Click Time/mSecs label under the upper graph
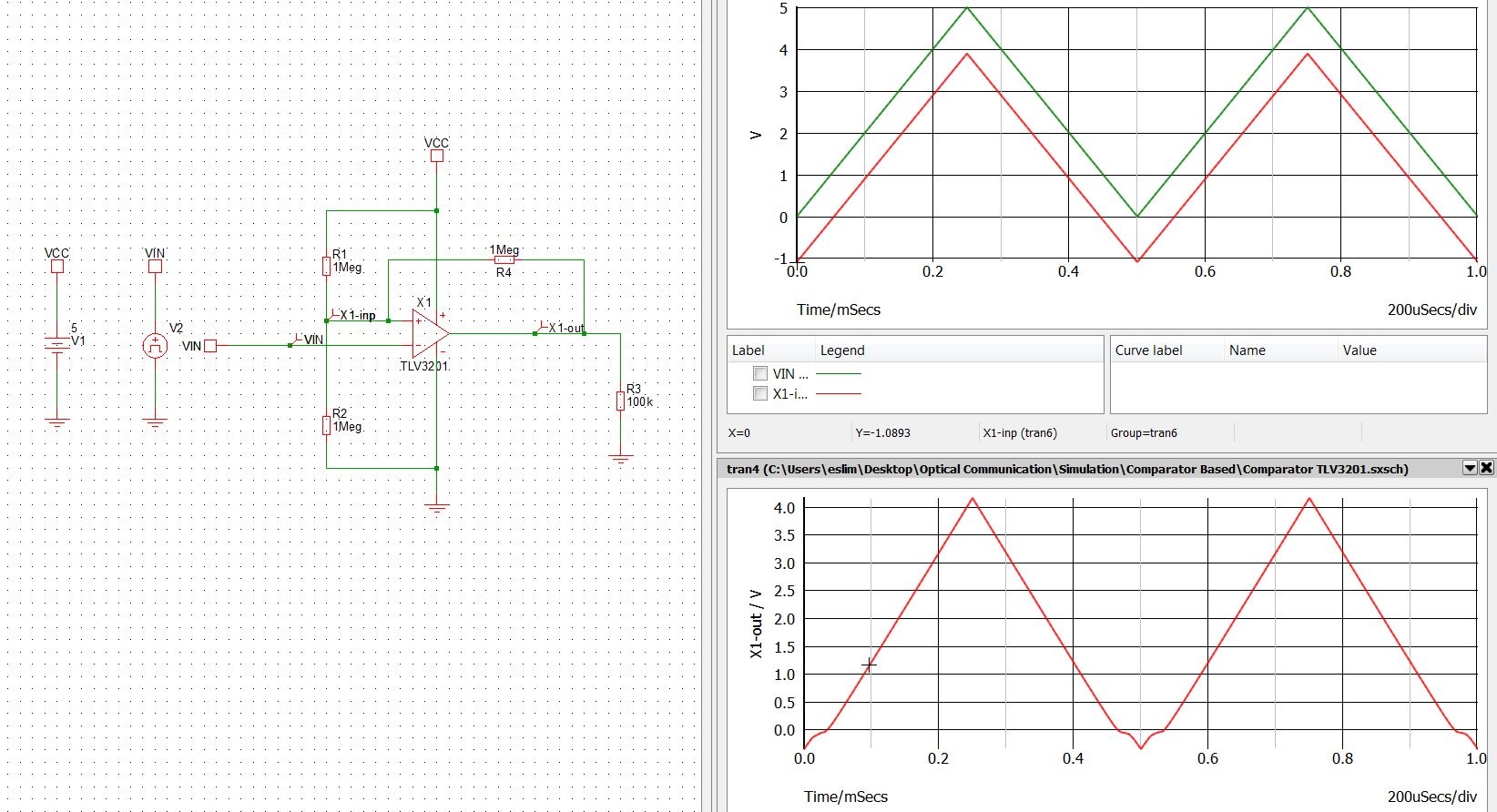Viewport: 1497px width, 812px height. [839, 310]
